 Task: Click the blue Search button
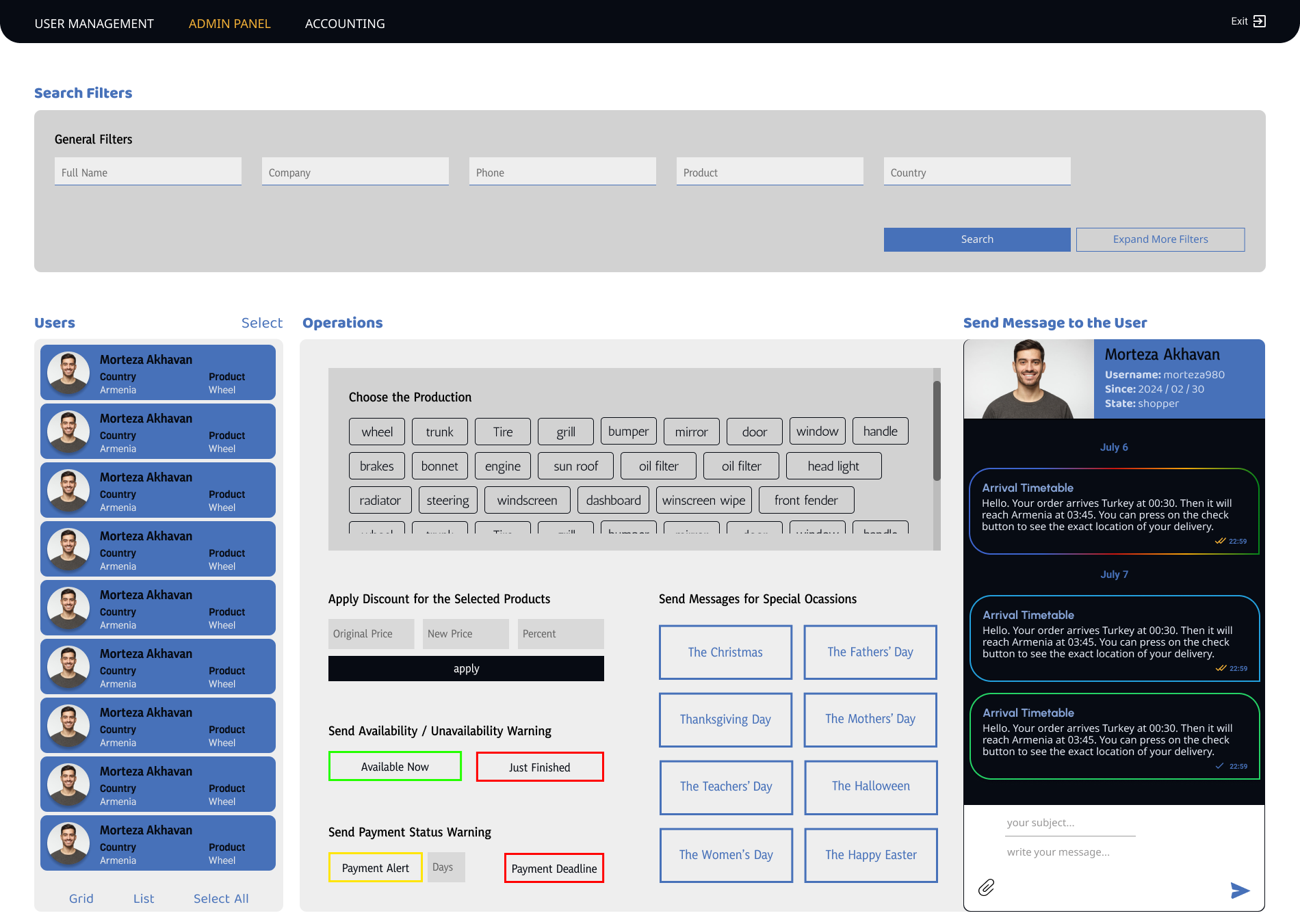tap(976, 239)
